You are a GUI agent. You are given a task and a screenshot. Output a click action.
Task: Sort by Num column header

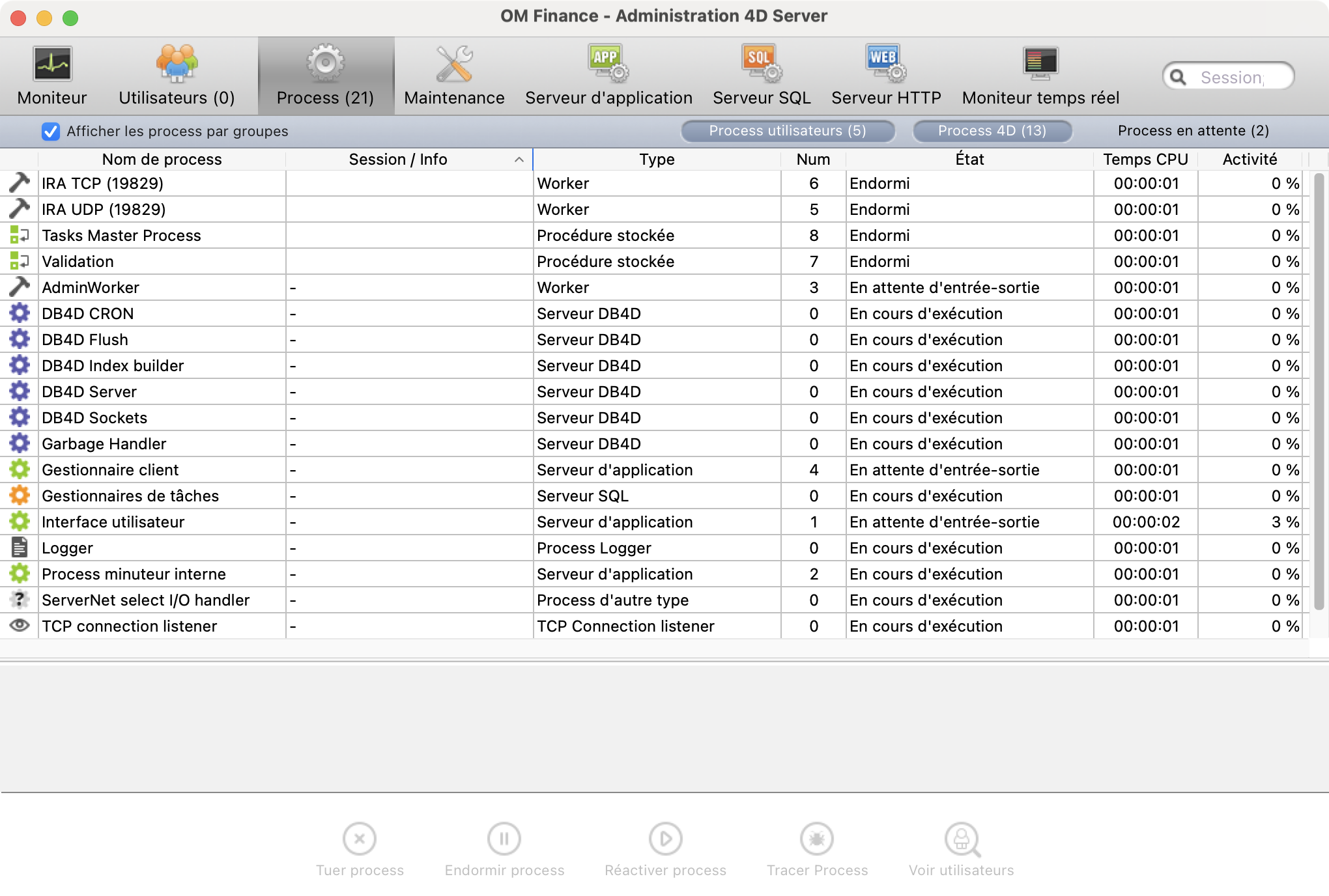coord(813,160)
